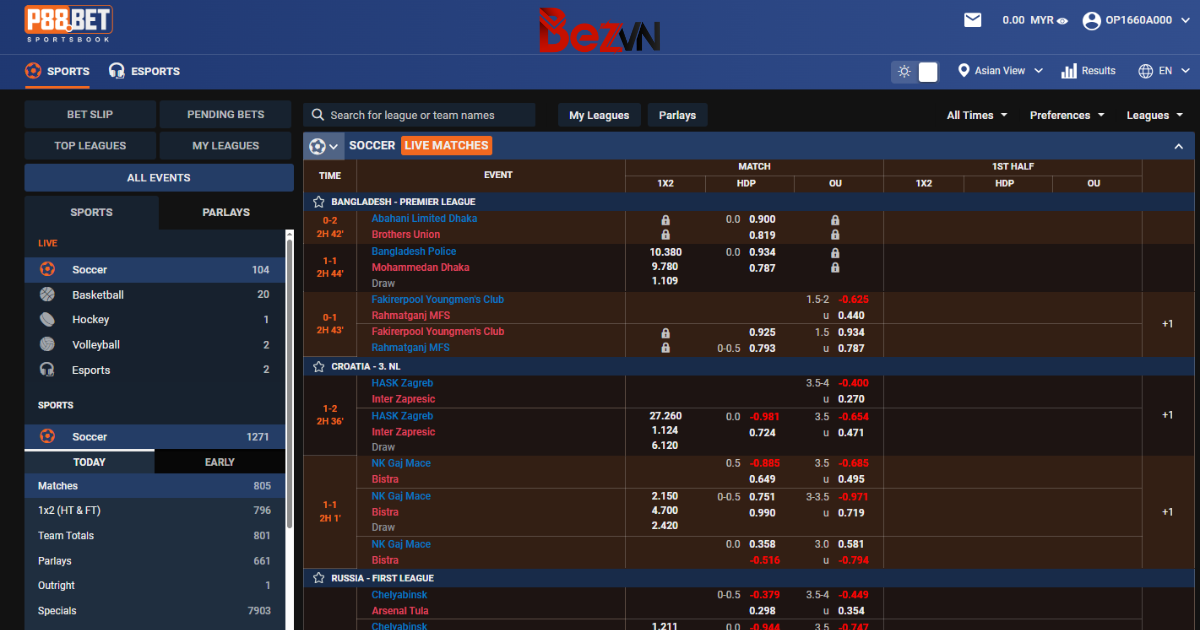The image size is (1200, 630).
Task: Switch to the Esports tab
Action: pyautogui.click(x=145, y=71)
